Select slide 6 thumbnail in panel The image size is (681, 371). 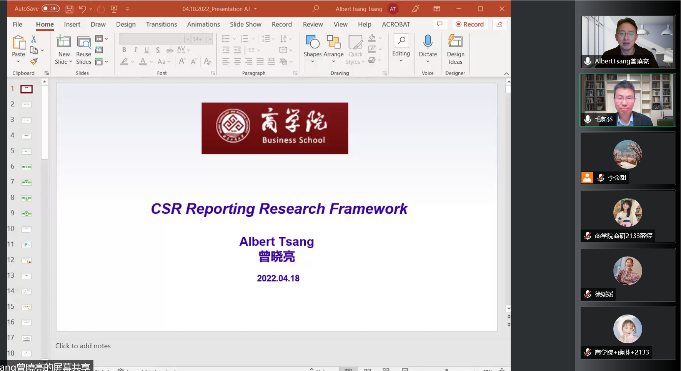26,167
